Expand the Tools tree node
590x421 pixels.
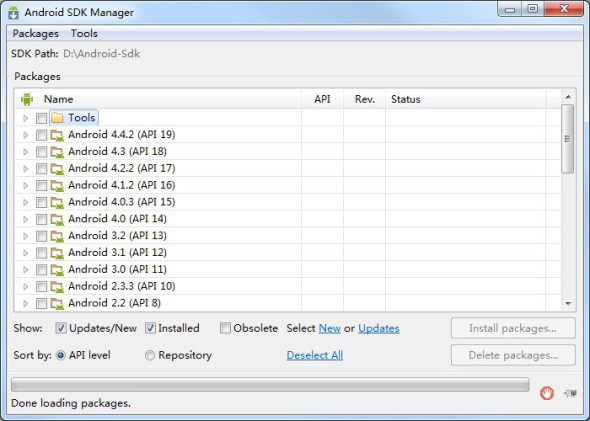(26, 118)
